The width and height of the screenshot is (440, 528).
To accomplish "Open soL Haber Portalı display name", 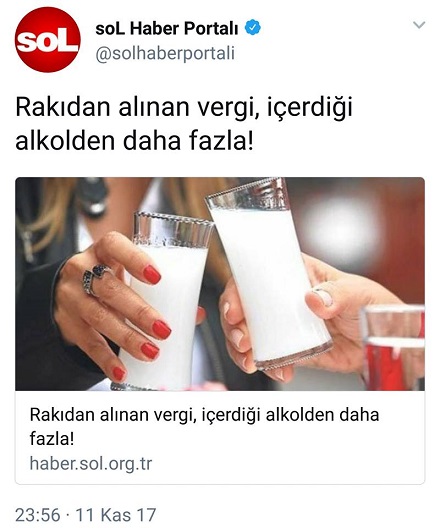I will coord(167,28).
